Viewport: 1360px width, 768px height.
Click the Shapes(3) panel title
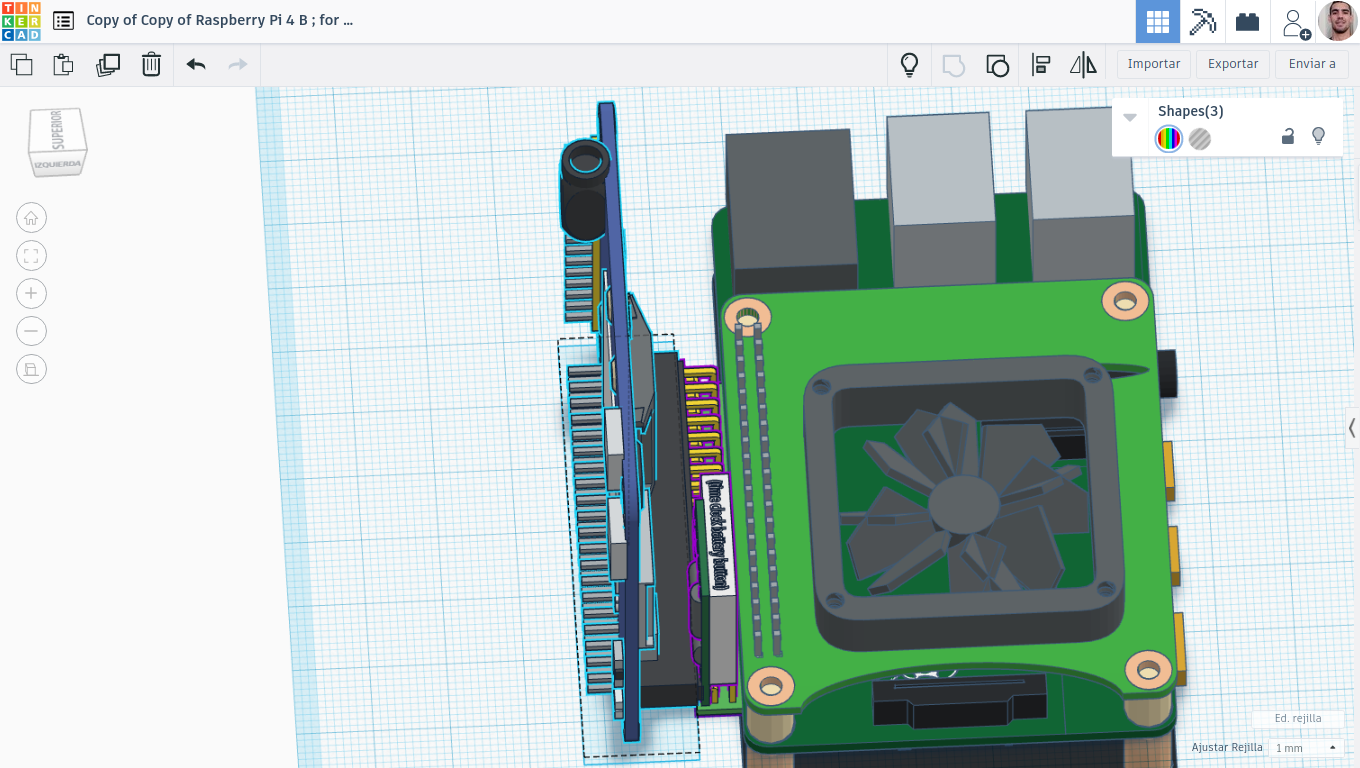click(x=1190, y=111)
